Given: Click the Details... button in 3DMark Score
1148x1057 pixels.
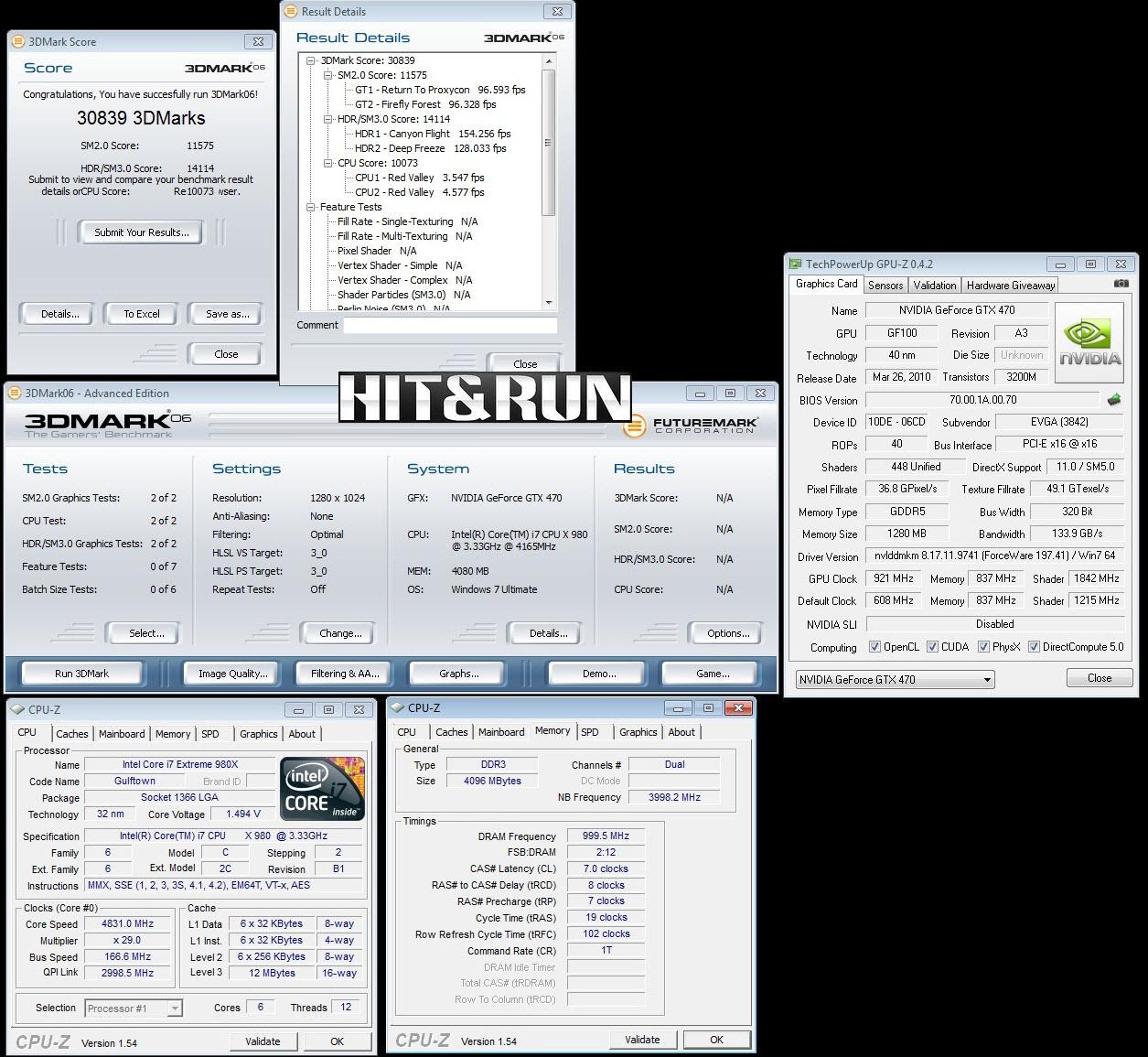Looking at the screenshot, I should (x=60, y=314).
